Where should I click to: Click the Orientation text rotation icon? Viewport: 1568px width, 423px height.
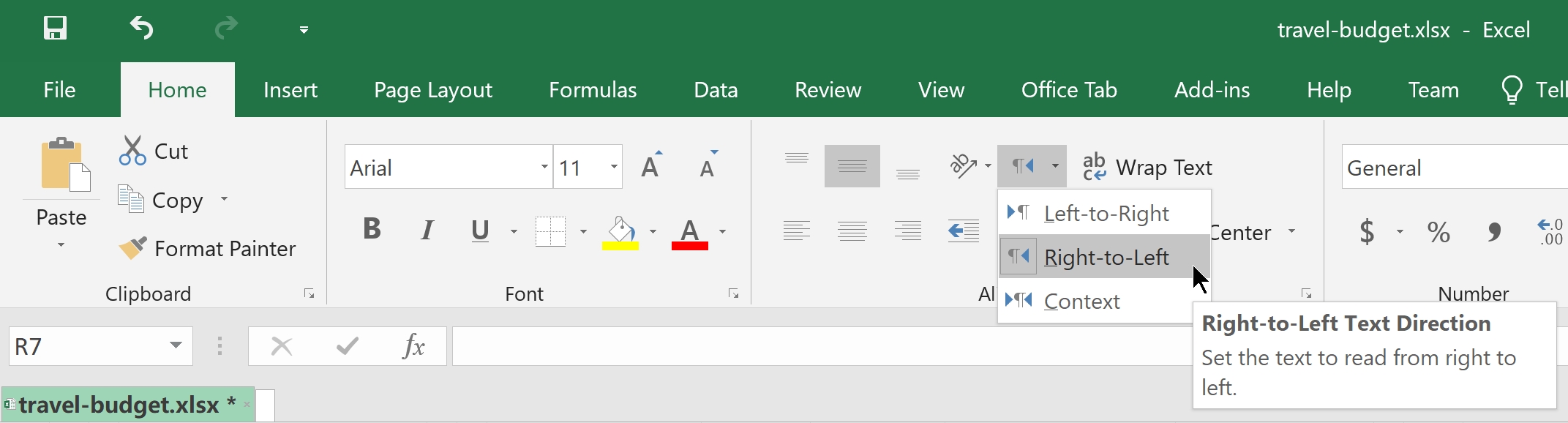[963, 166]
